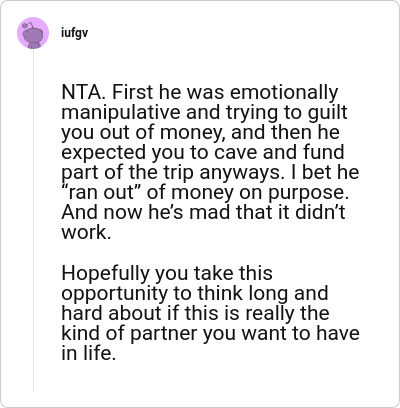Open the purple Reddit avatar of iufgv
The height and width of the screenshot is (408, 400).
point(33,33)
